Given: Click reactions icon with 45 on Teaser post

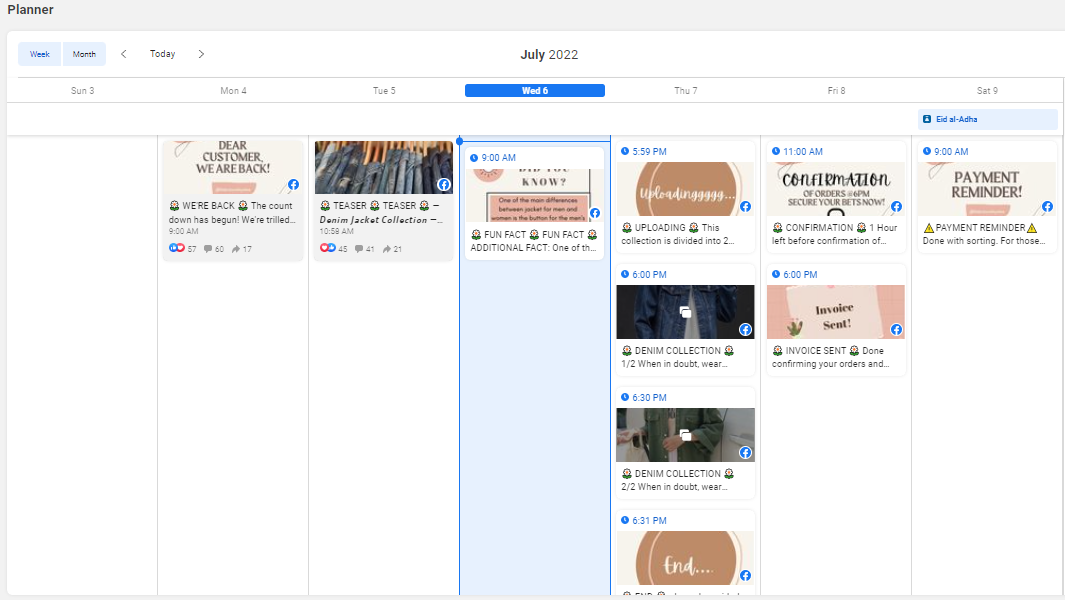Looking at the screenshot, I should (x=327, y=248).
